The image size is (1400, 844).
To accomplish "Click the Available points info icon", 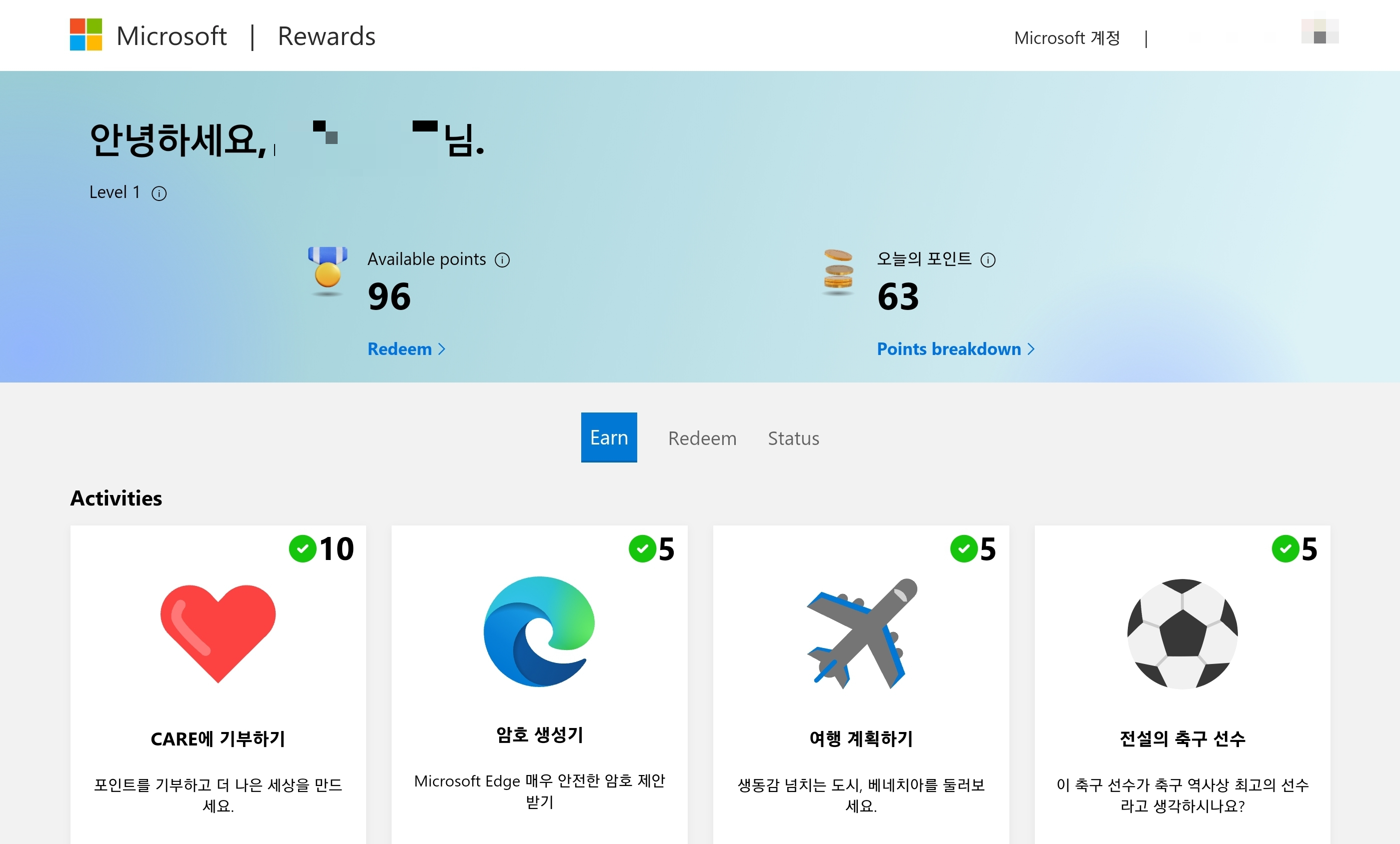I will pyautogui.click(x=502, y=260).
